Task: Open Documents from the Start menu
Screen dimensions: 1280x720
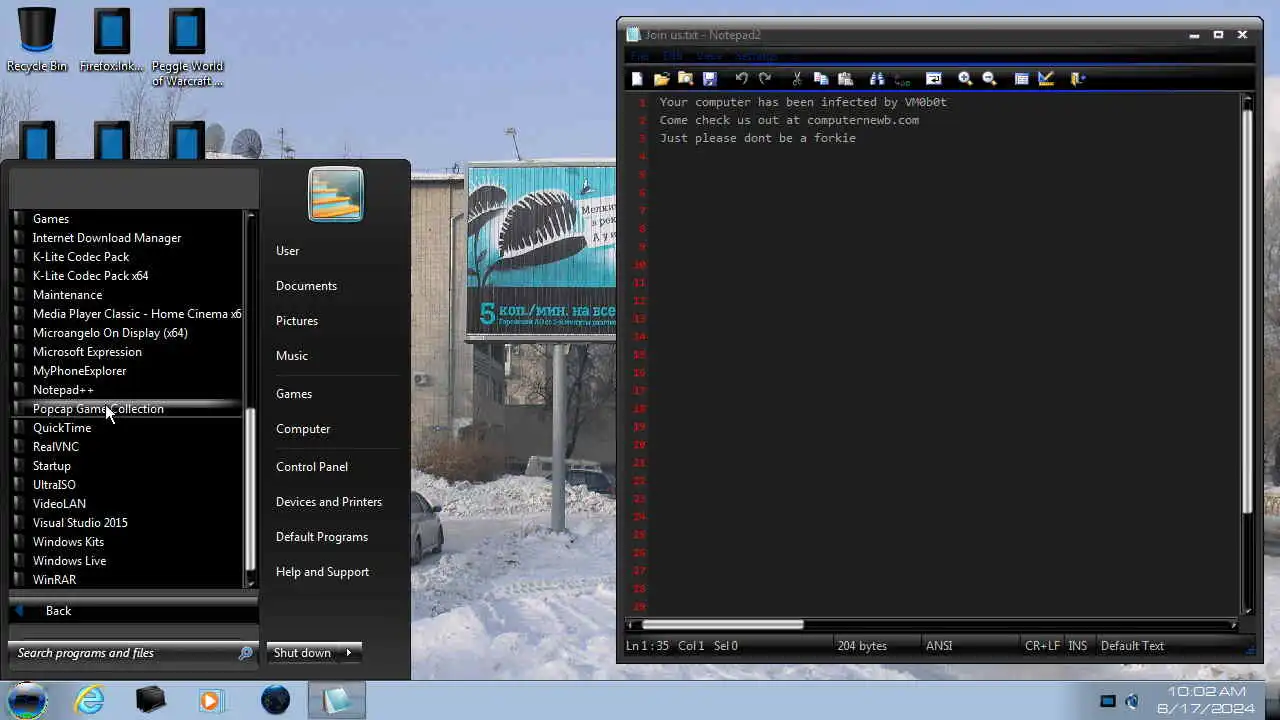Action: point(306,286)
